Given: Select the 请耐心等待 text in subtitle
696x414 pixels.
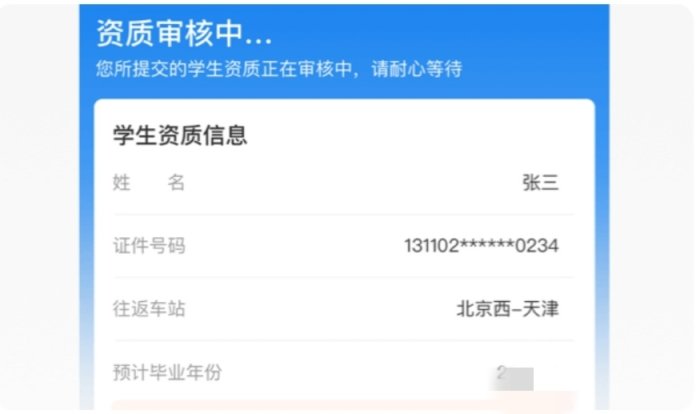Looking at the screenshot, I should pos(417,69).
